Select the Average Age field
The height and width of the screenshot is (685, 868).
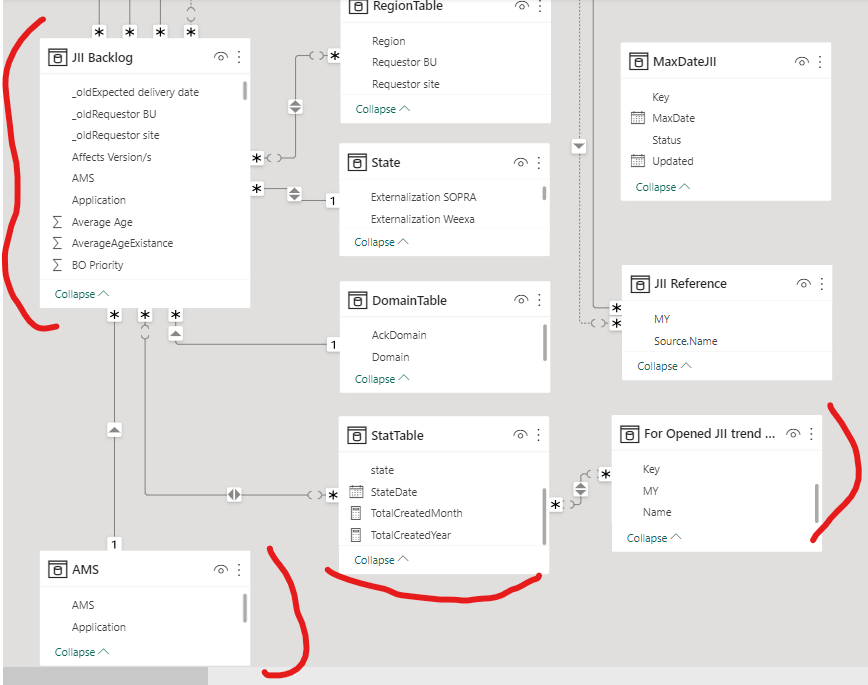tap(102, 222)
